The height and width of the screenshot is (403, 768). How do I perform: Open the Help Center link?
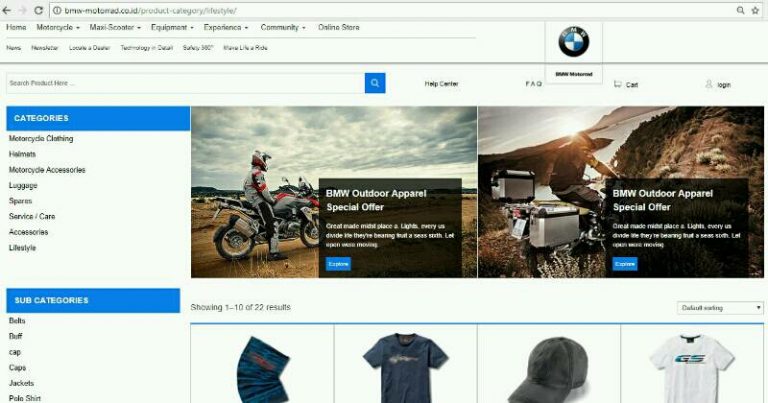click(441, 84)
